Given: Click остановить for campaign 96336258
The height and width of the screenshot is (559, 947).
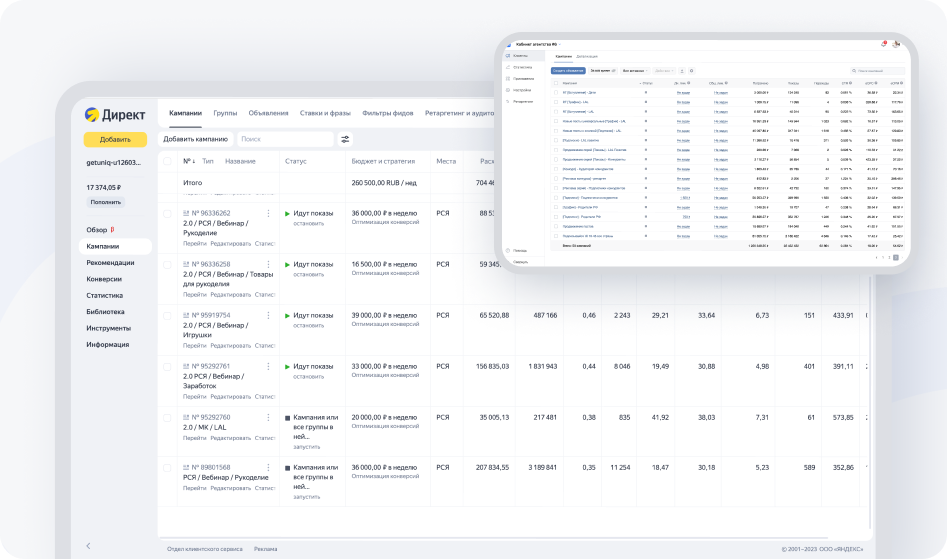Looking at the screenshot, I should click(309, 275).
